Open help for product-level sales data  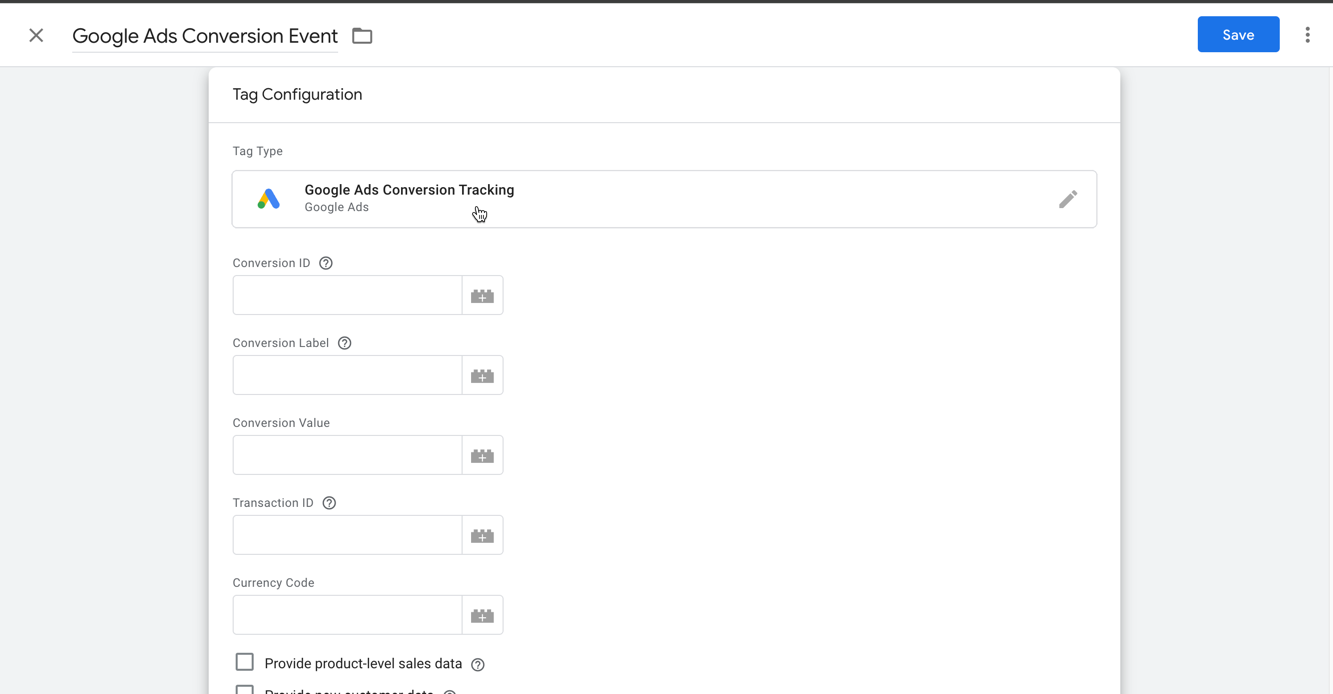(478, 664)
